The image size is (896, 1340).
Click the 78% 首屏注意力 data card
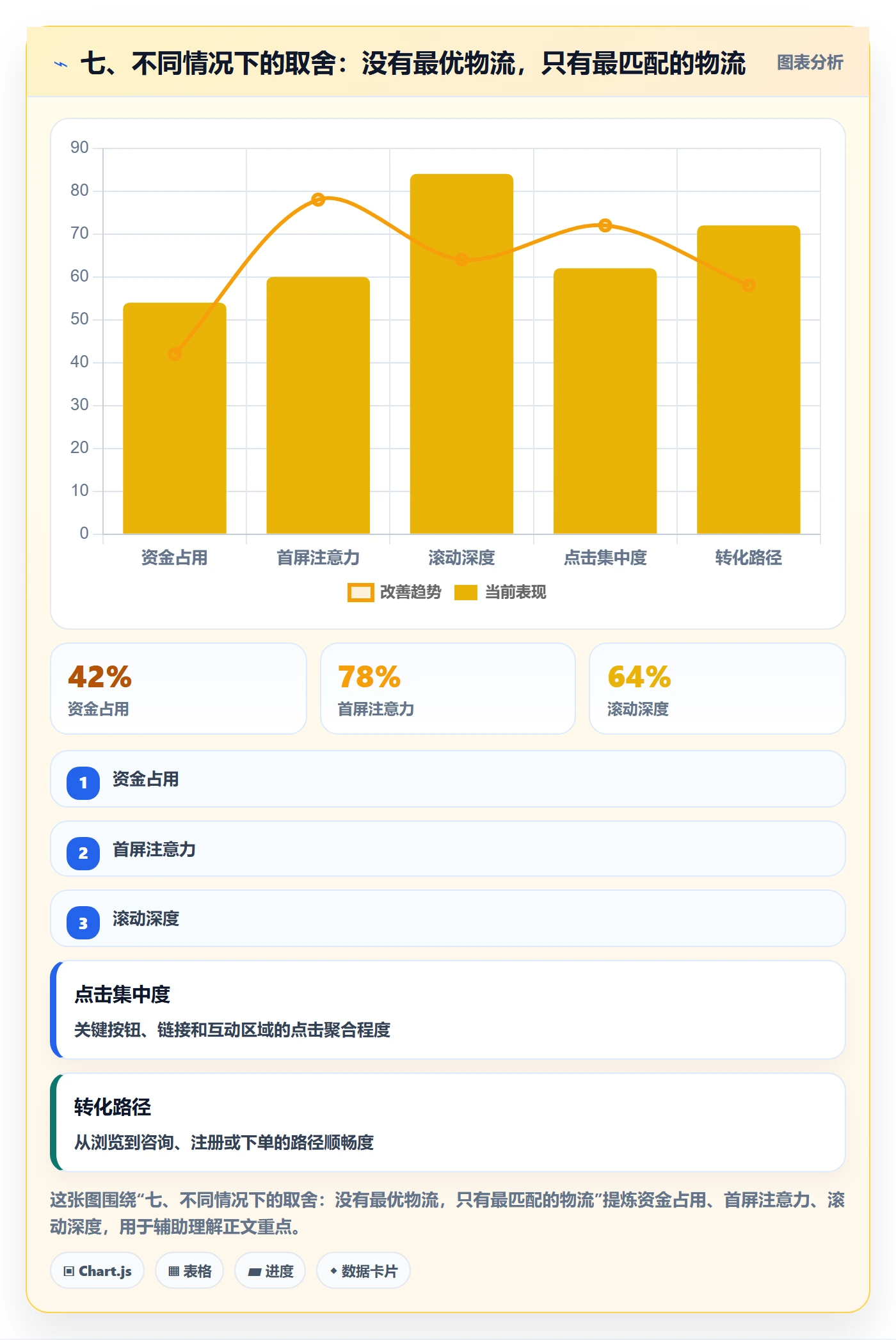pyautogui.click(x=448, y=689)
